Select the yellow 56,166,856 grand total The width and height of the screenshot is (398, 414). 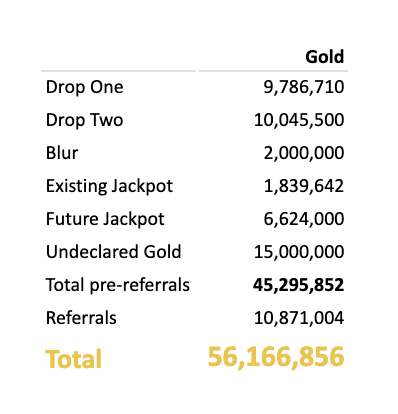pos(276,357)
